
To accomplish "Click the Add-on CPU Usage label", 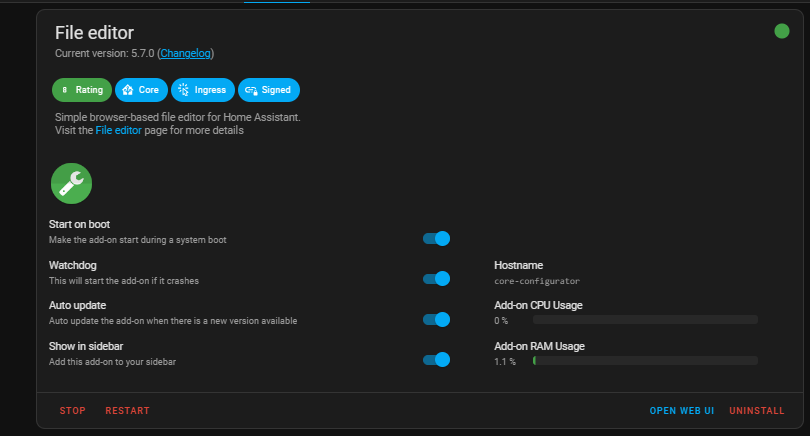I will coord(538,305).
